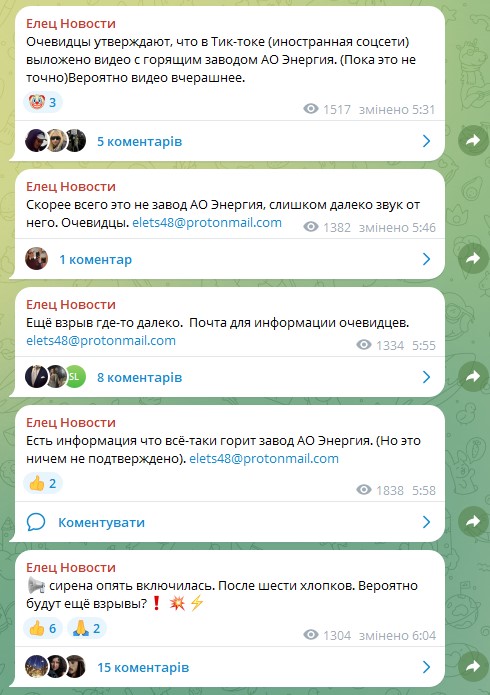The width and height of the screenshot is (490, 695).
Task: Forward the post timed 5:58
Action: (473, 521)
